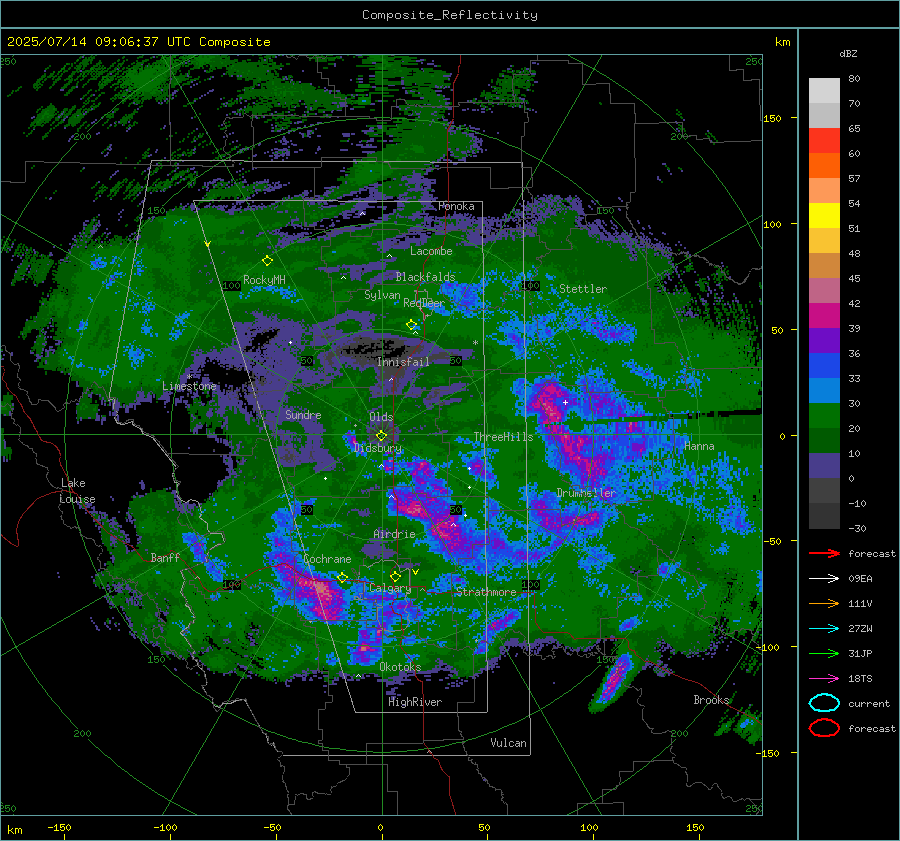Click the Drumheller city label
900x841 pixels.
click(586, 493)
